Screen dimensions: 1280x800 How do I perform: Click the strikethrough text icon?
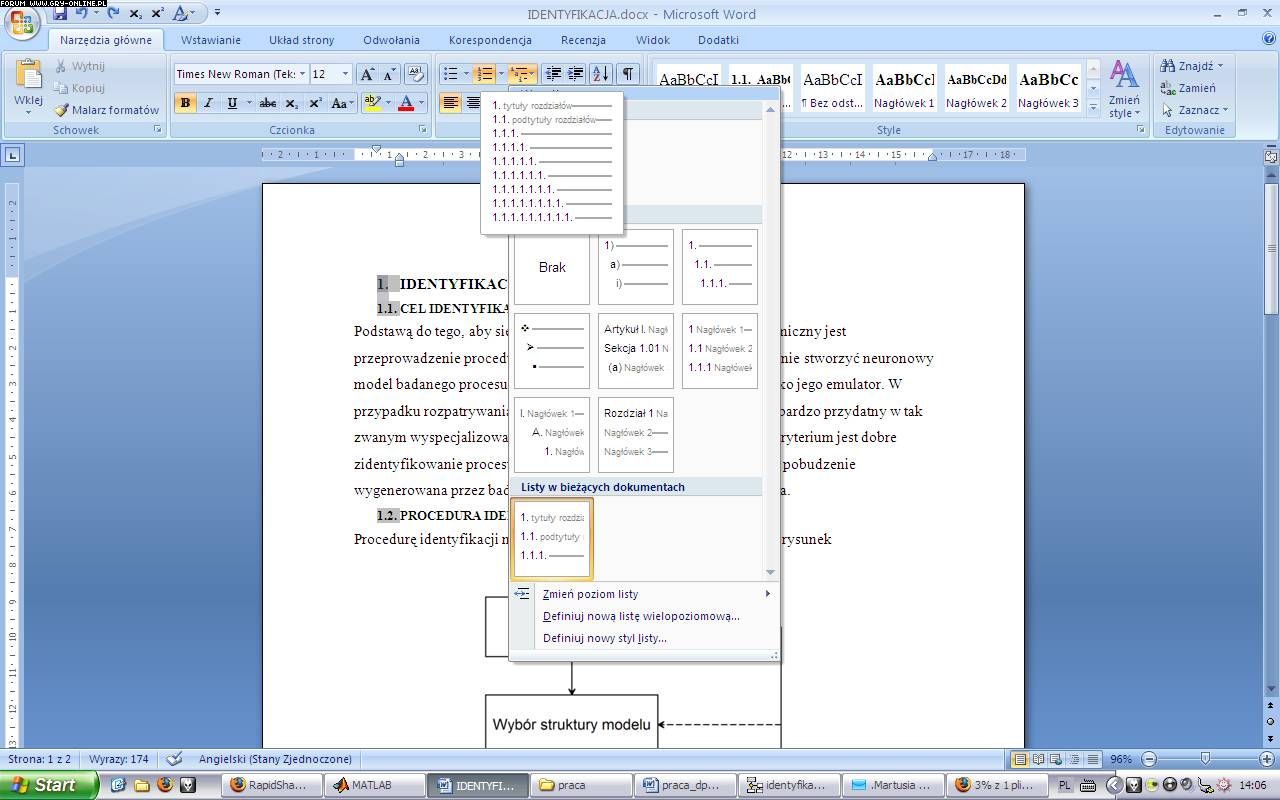click(x=267, y=103)
